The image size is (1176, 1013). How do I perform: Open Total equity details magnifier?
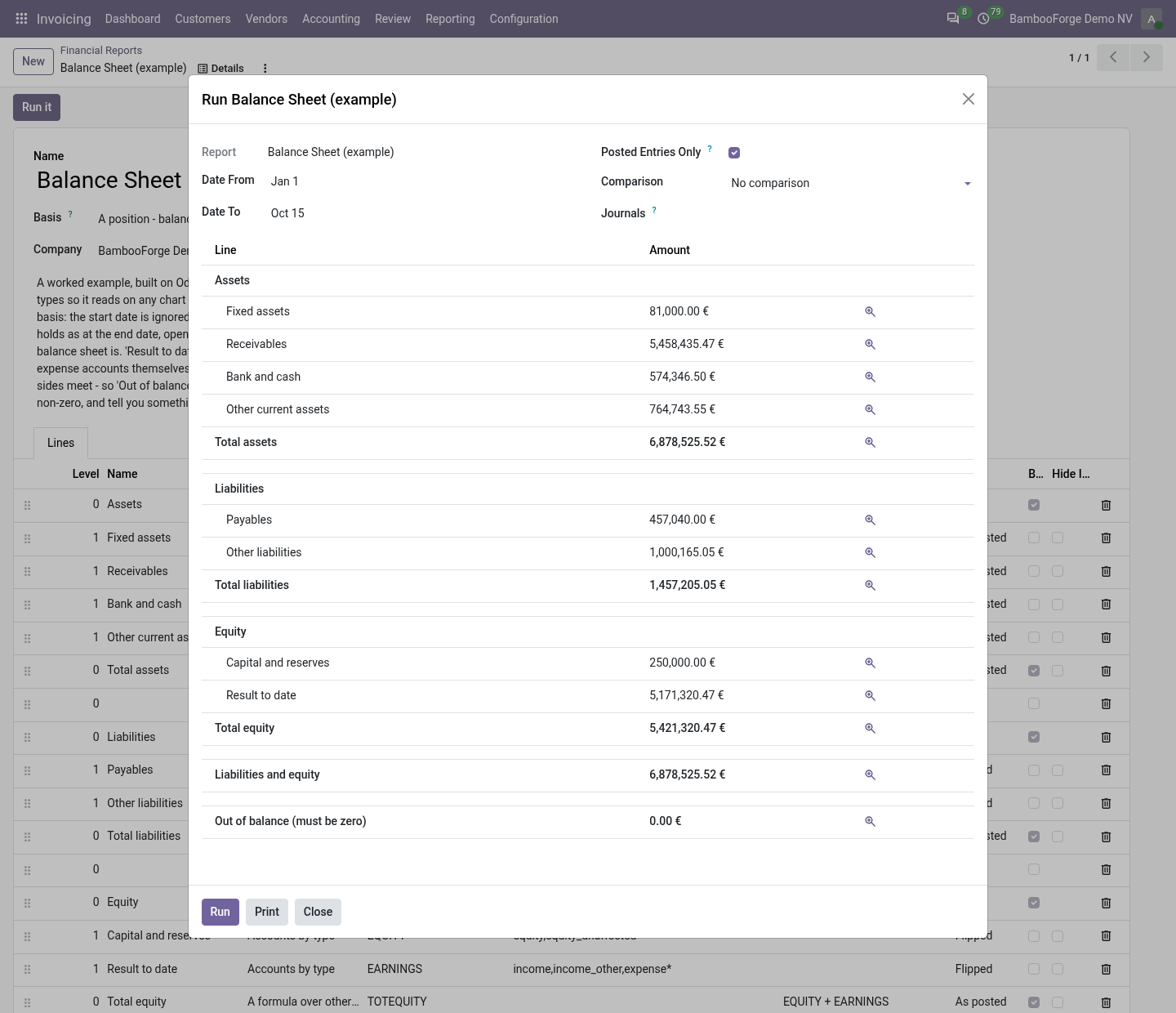tap(870, 729)
